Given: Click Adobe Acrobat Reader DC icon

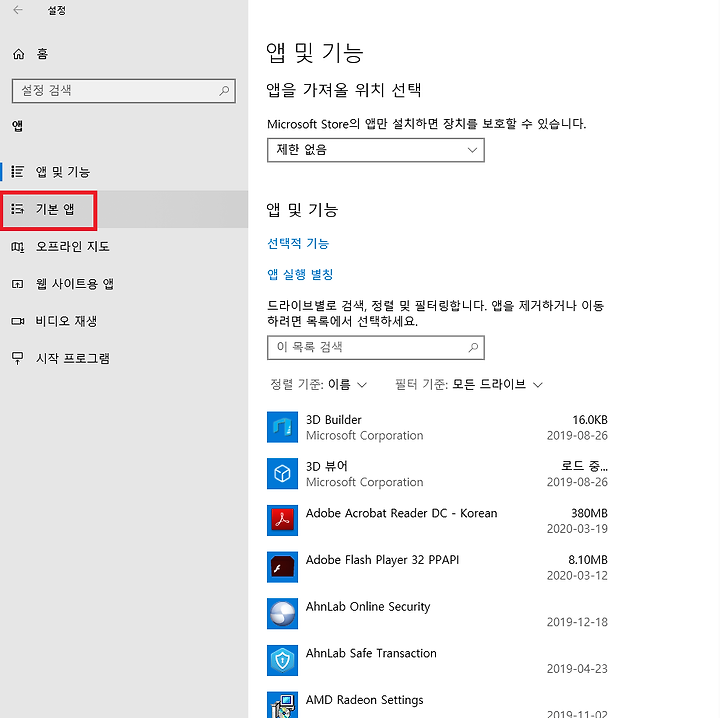Looking at the screenshot, I should point(282,521).
